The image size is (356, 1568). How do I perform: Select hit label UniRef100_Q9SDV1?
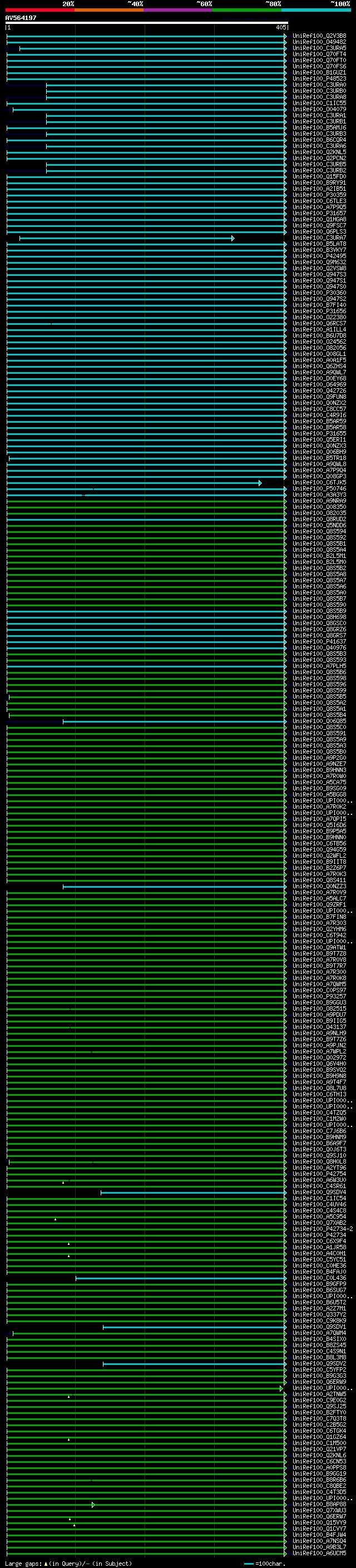tap(319, 1327)
